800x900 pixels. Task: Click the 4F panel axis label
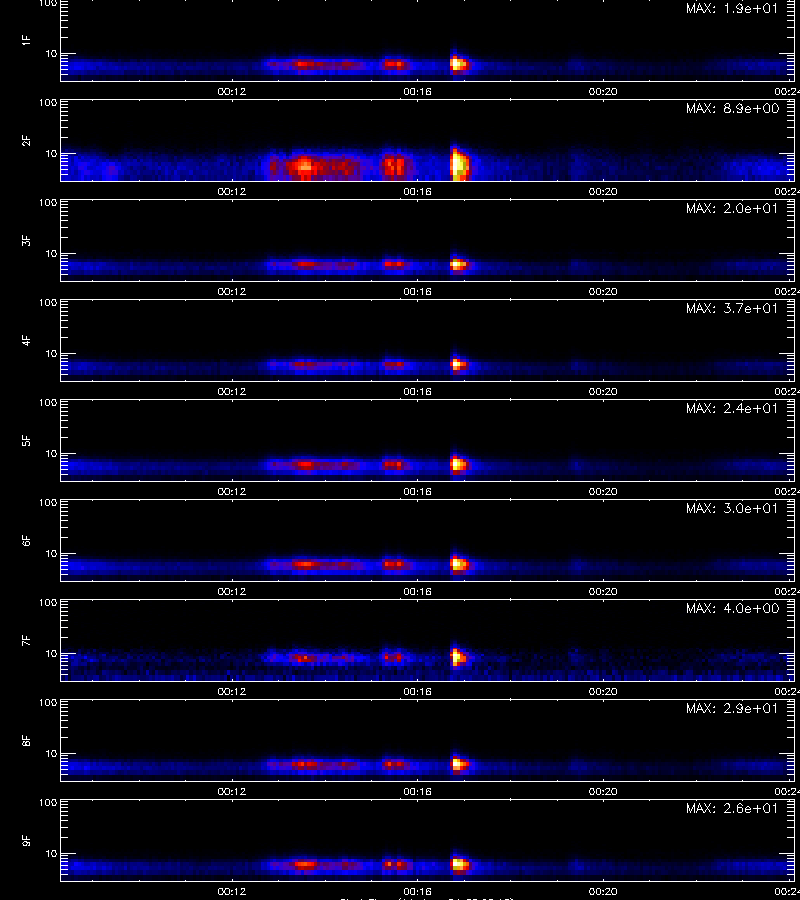coord(26,340)
